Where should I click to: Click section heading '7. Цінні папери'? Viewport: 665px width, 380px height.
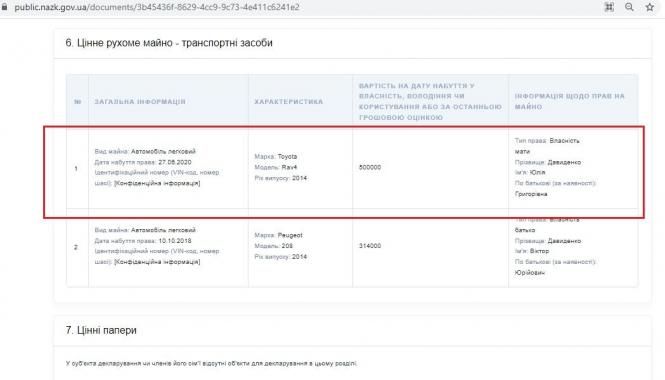click(101, 330)
